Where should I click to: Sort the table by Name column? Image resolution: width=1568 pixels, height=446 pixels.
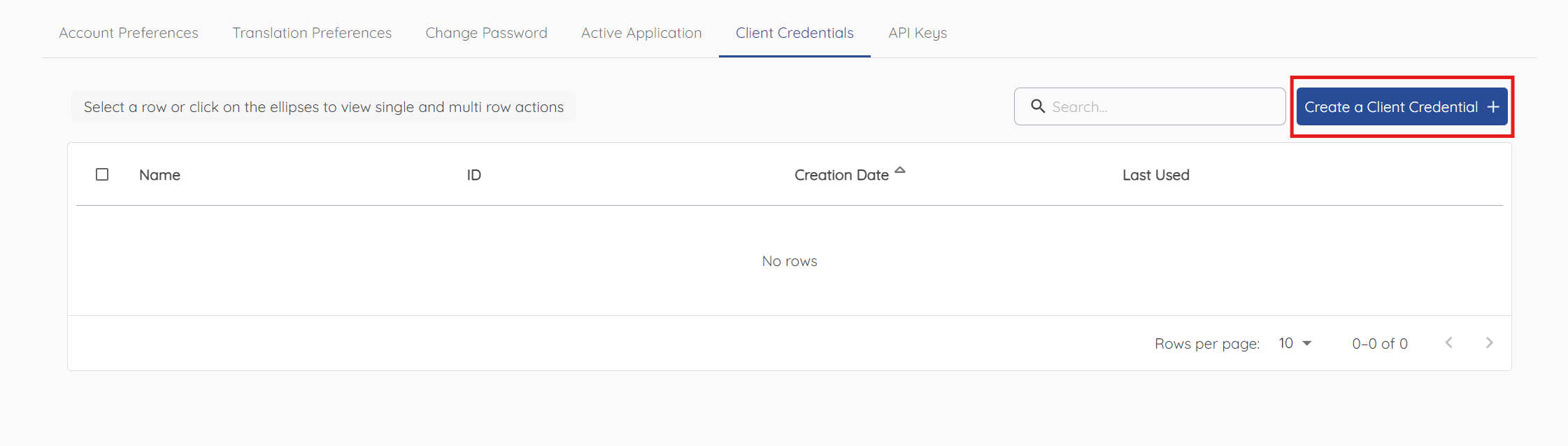pyautogui.click(x=159, y=175)
